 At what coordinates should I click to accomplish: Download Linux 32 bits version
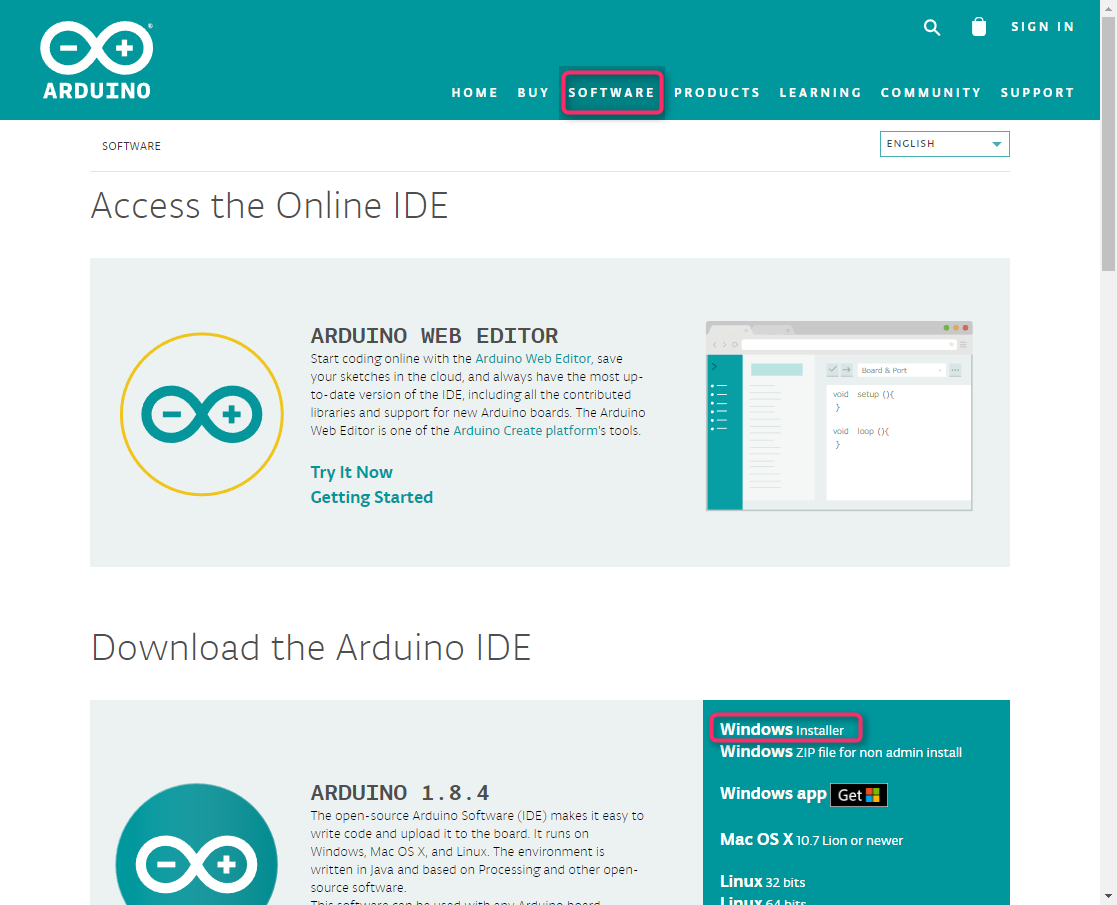(762, 881)
